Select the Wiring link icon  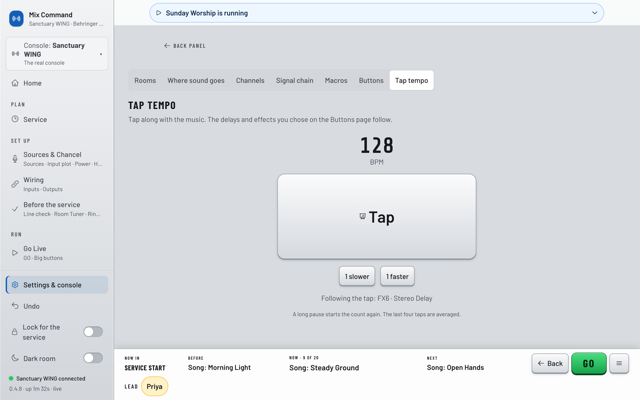(x=15, y=184)
